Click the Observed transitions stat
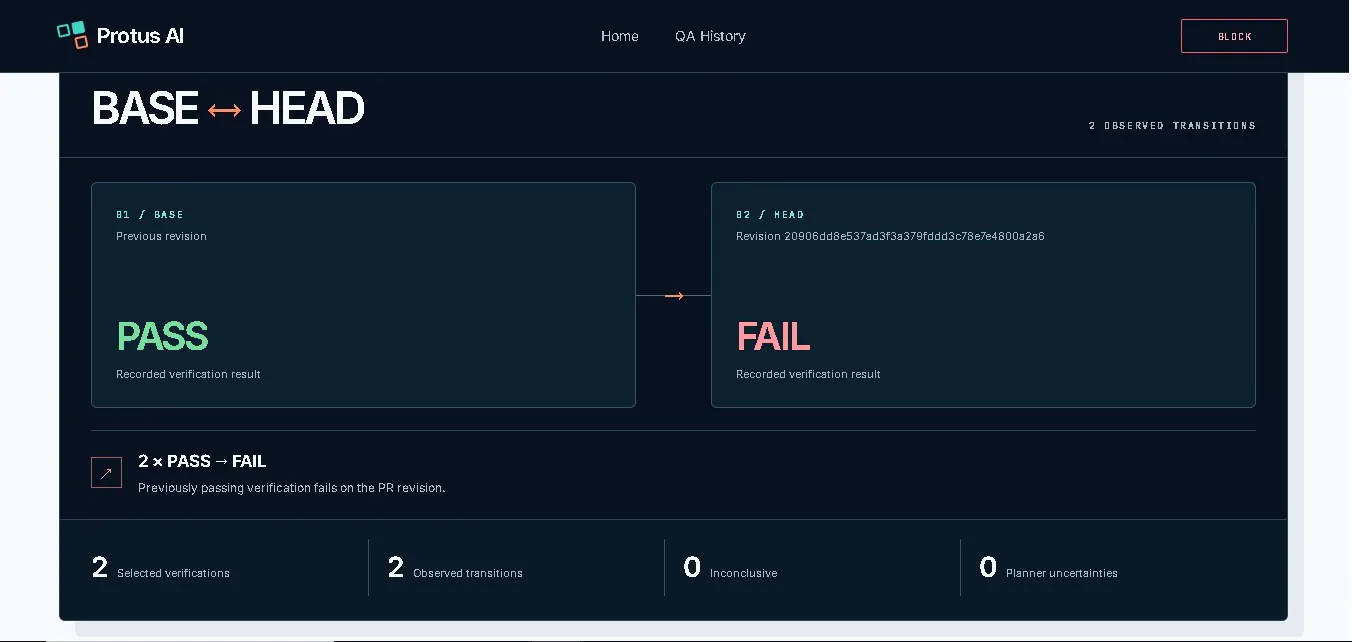Screen dimensions: 1352x642 tap(455, 568)
